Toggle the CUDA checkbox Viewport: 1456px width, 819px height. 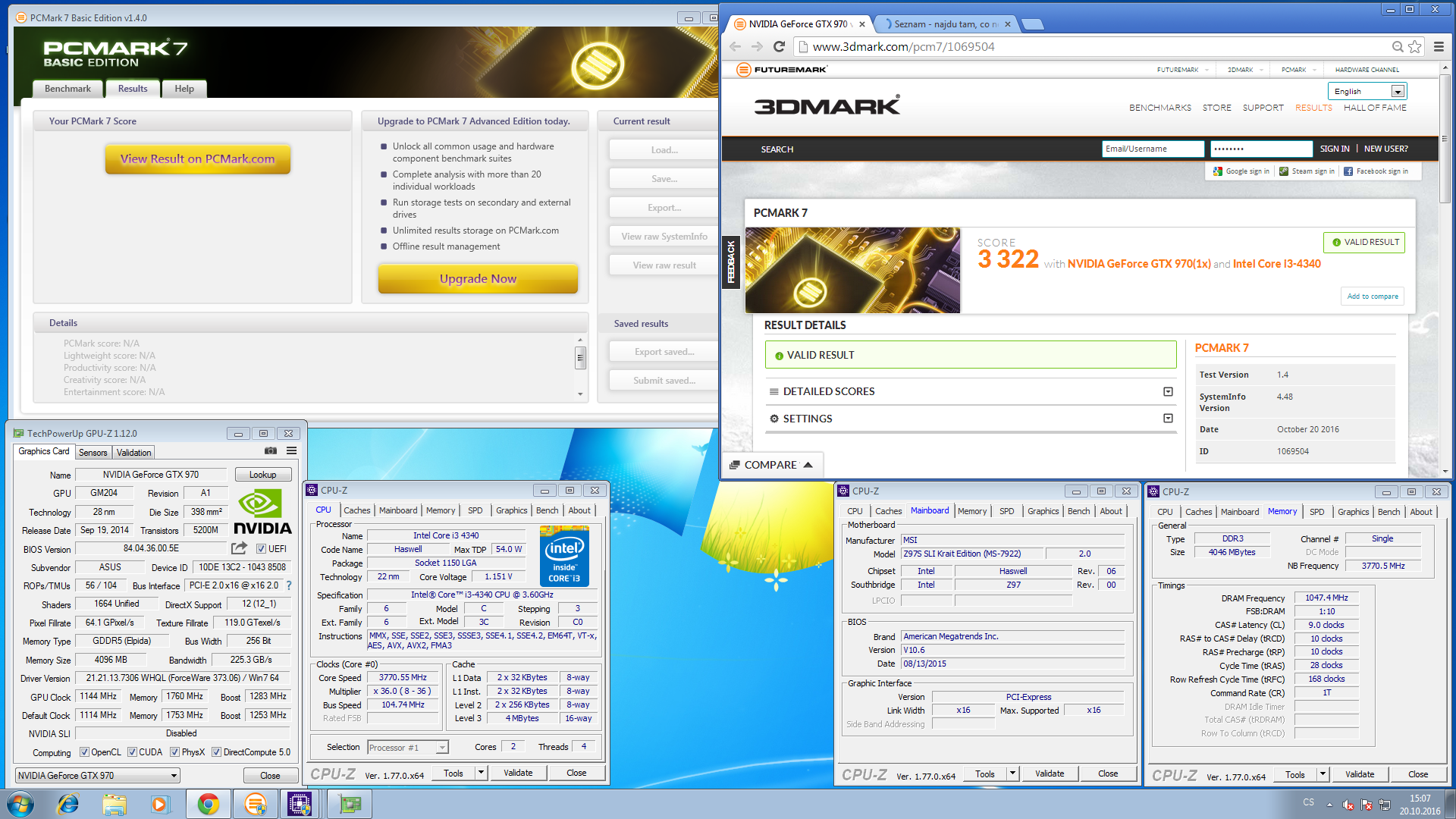click(132, 752)
